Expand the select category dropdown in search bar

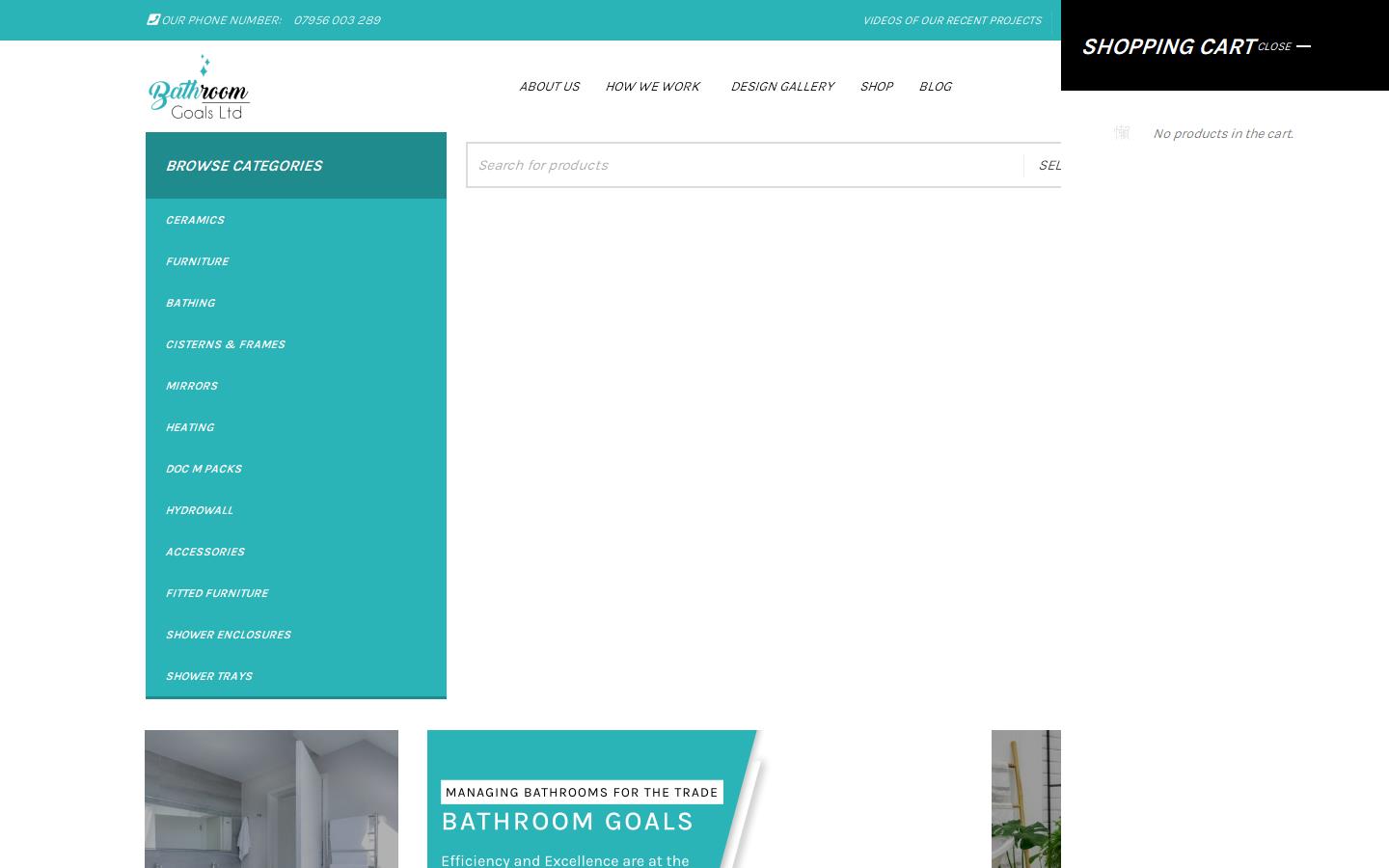coord(1047,165)
